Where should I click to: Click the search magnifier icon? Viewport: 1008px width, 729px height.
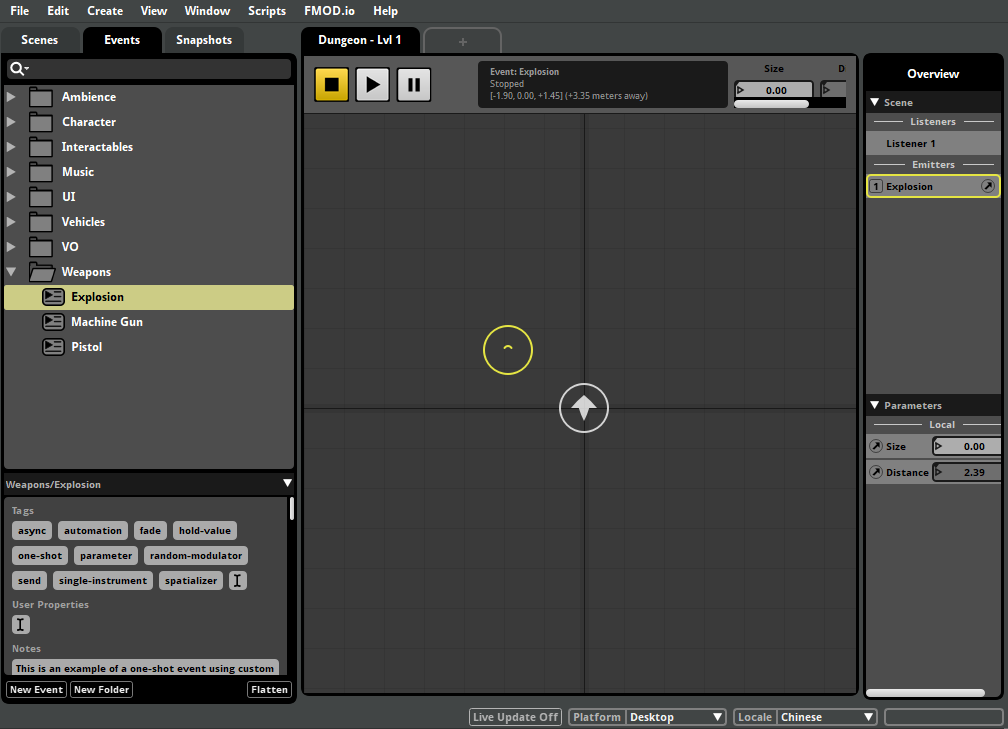click(x=17, y=69)
